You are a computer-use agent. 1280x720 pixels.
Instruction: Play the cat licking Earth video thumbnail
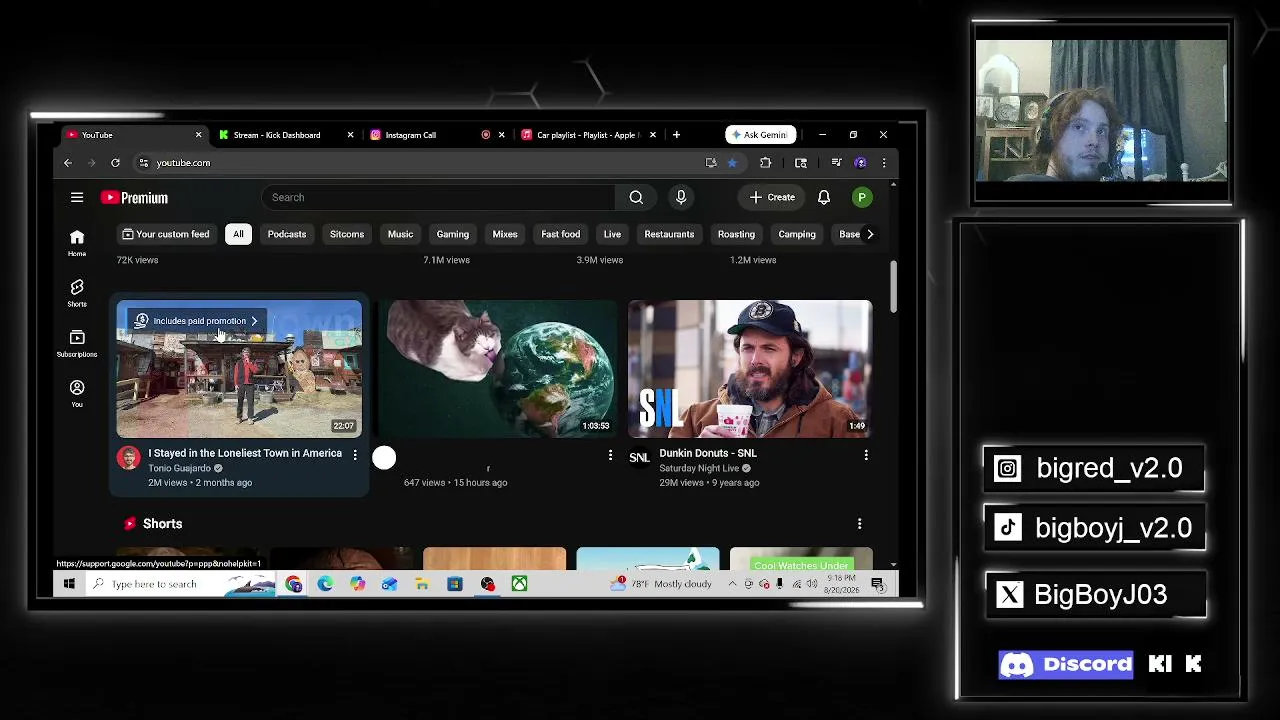point(495,369)
